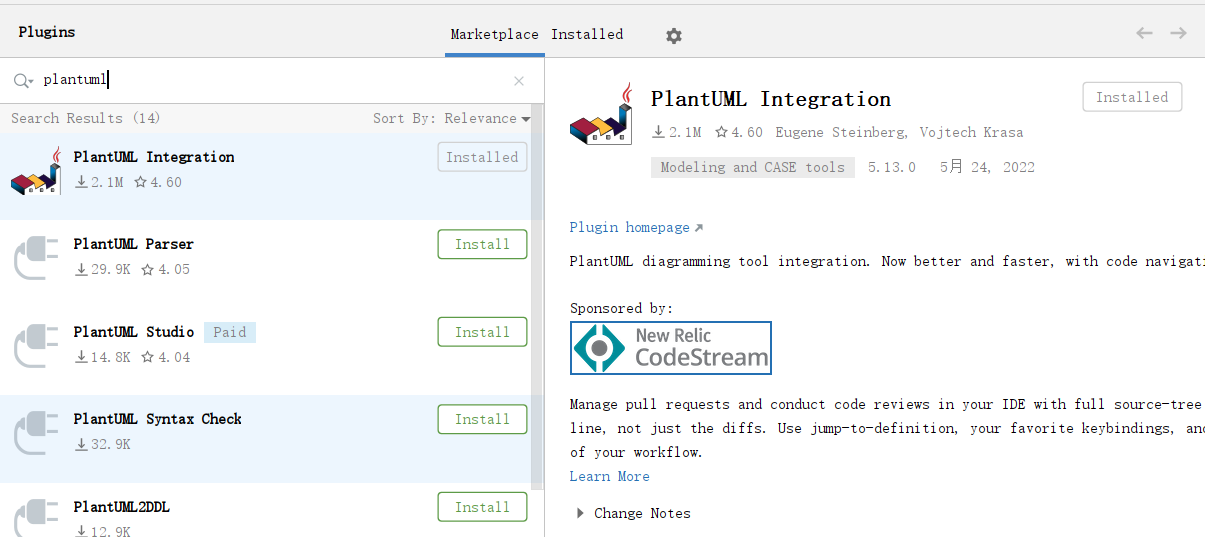This screenshot has width=1205, height=537.
Task: Click the PlantUML Parser plug icon
Action: pos(37,257)
